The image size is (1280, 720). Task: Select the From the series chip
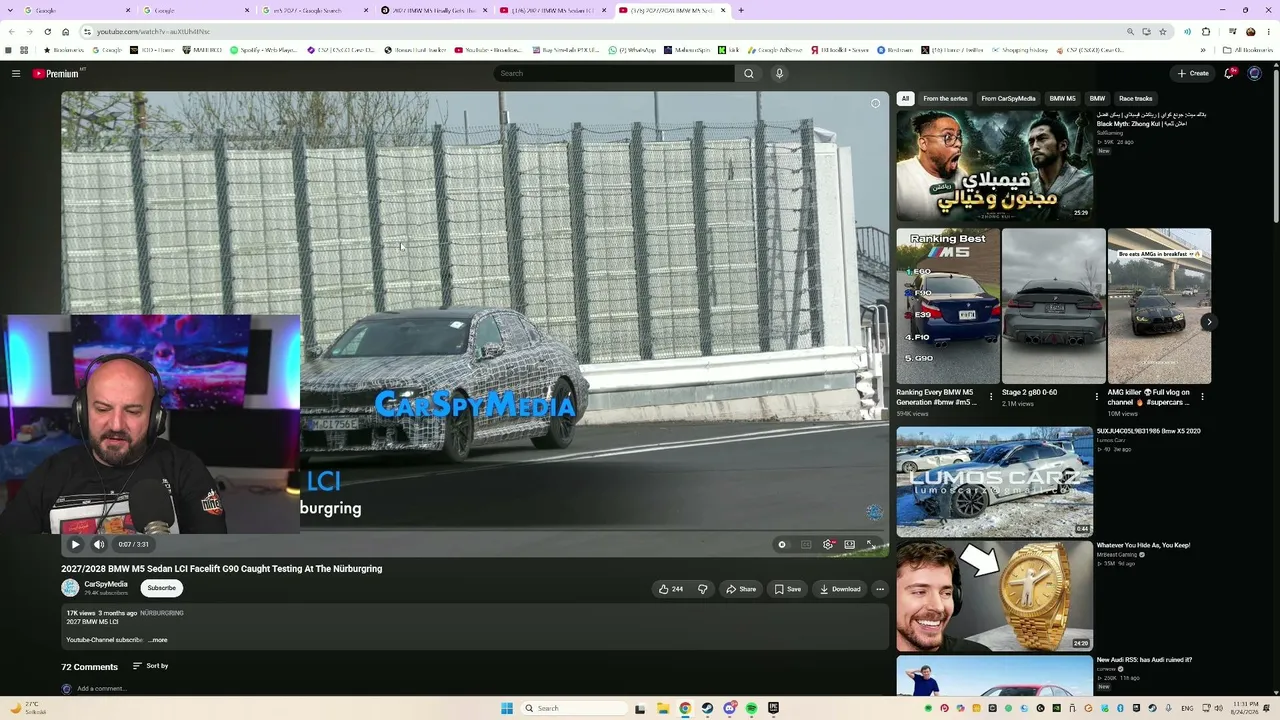945,99
